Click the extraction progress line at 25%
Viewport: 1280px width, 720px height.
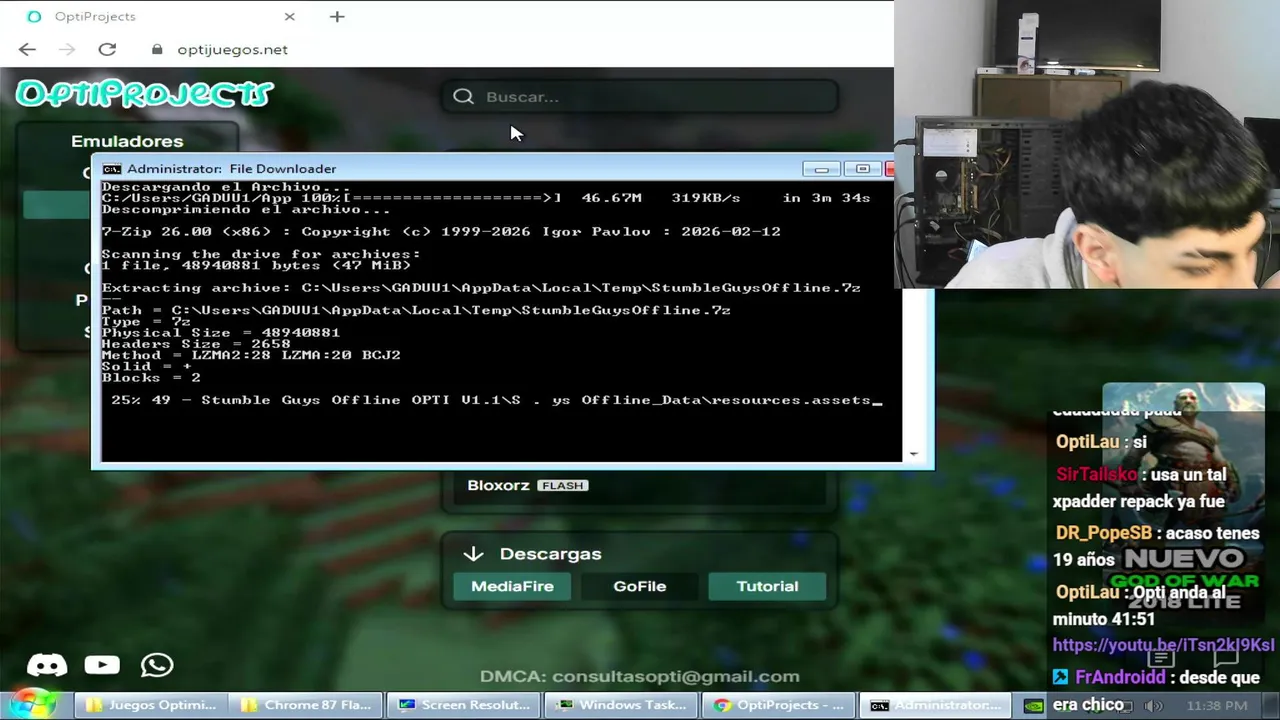(x=492, y=400)
